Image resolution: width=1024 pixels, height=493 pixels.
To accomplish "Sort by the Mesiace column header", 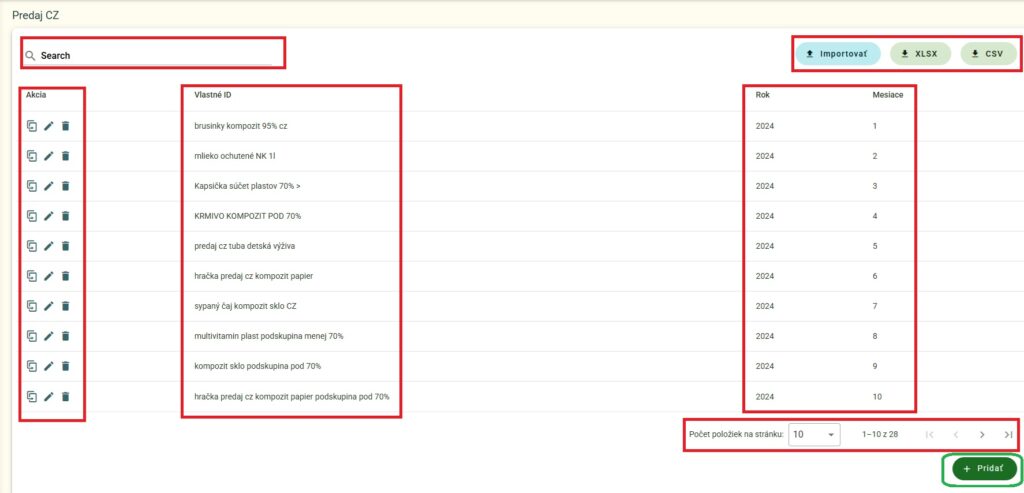I will click(x=889, y=95).
